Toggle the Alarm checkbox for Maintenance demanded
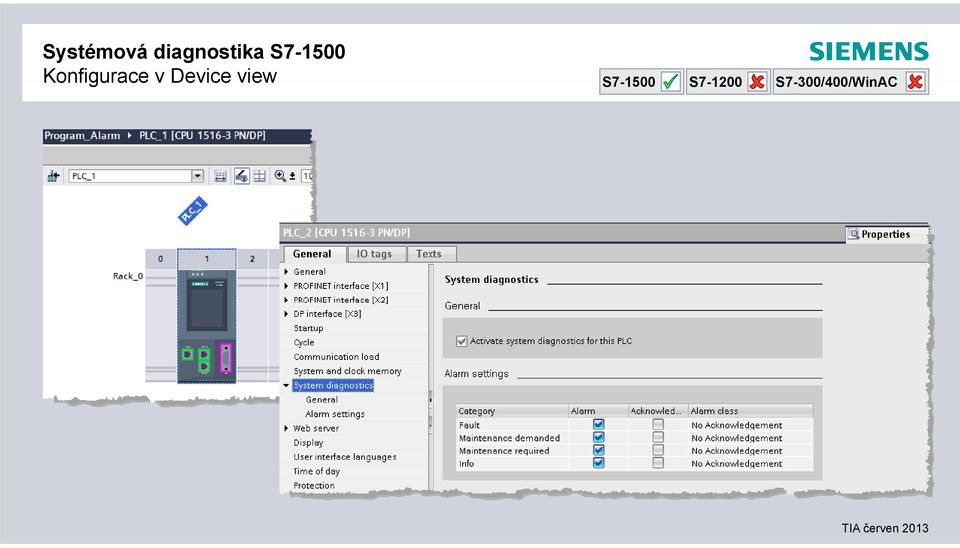960x548 pixels. 599,437
